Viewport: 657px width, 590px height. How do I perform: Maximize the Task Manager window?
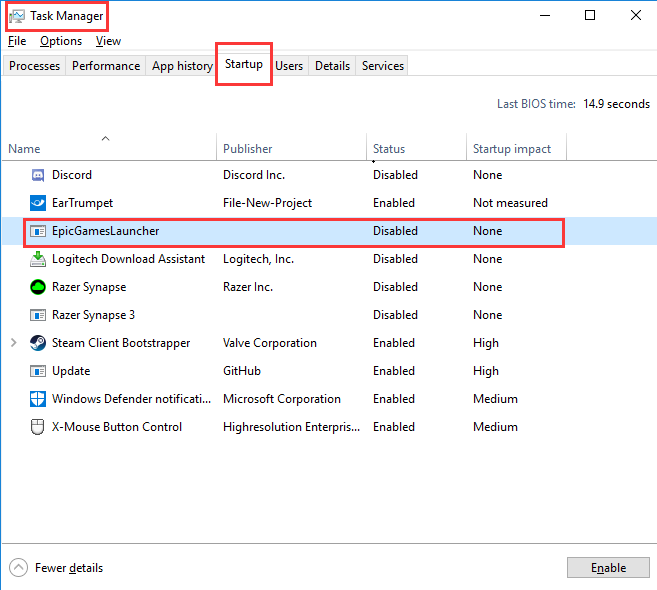590,16
